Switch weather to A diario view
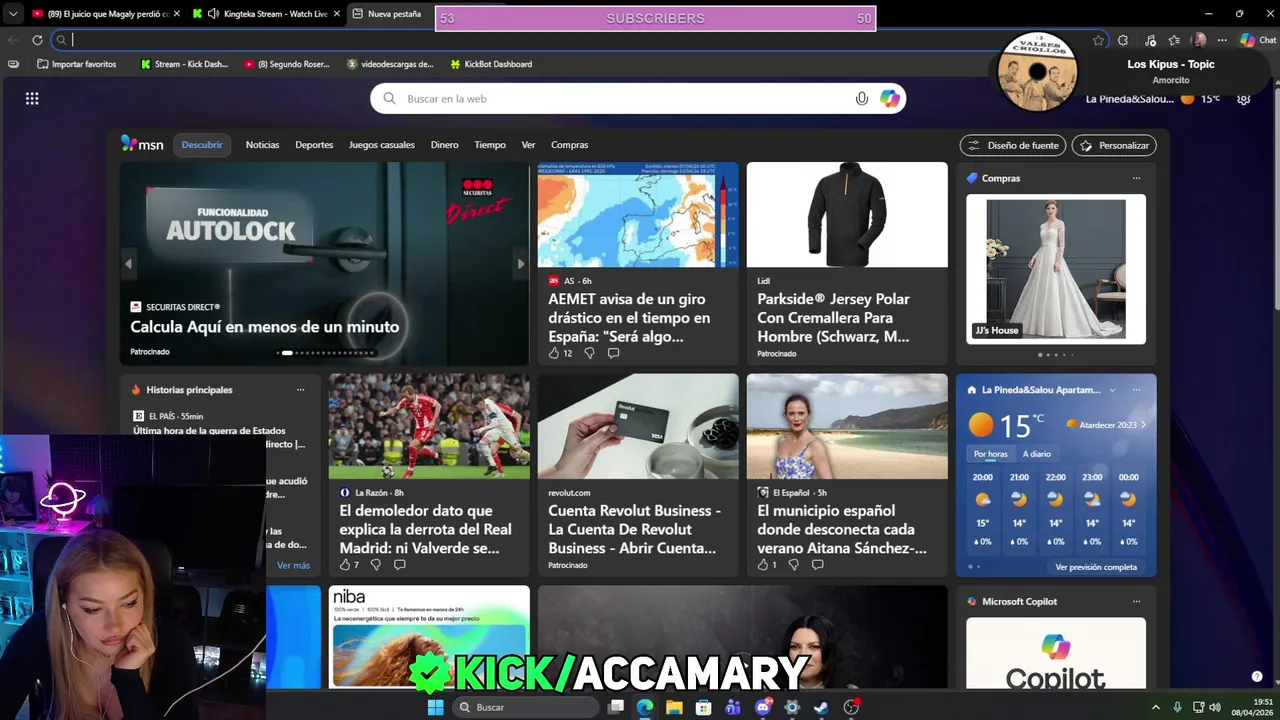Image resolution: width=1280 pixels, height=720 pixels. pos(1037,454)
